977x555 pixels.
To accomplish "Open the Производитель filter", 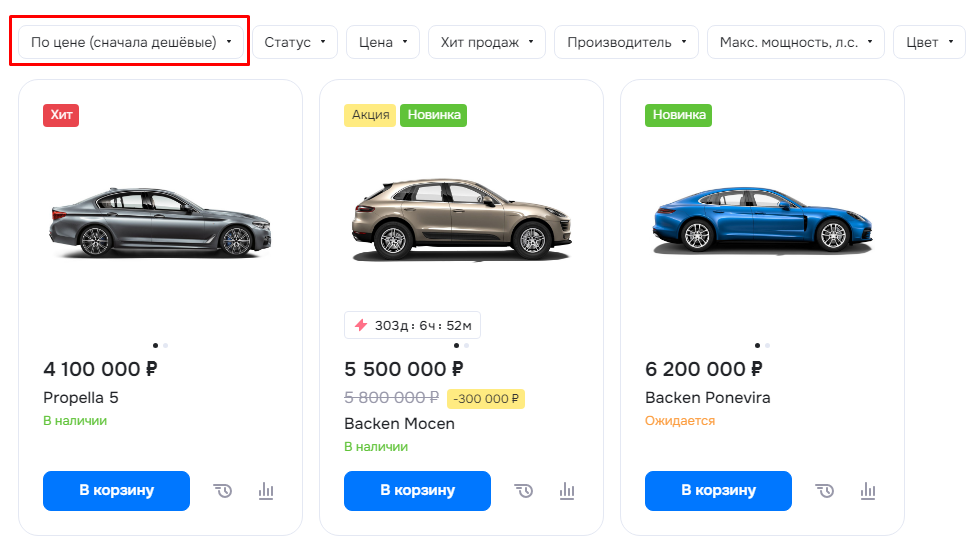I will [626, 42].
